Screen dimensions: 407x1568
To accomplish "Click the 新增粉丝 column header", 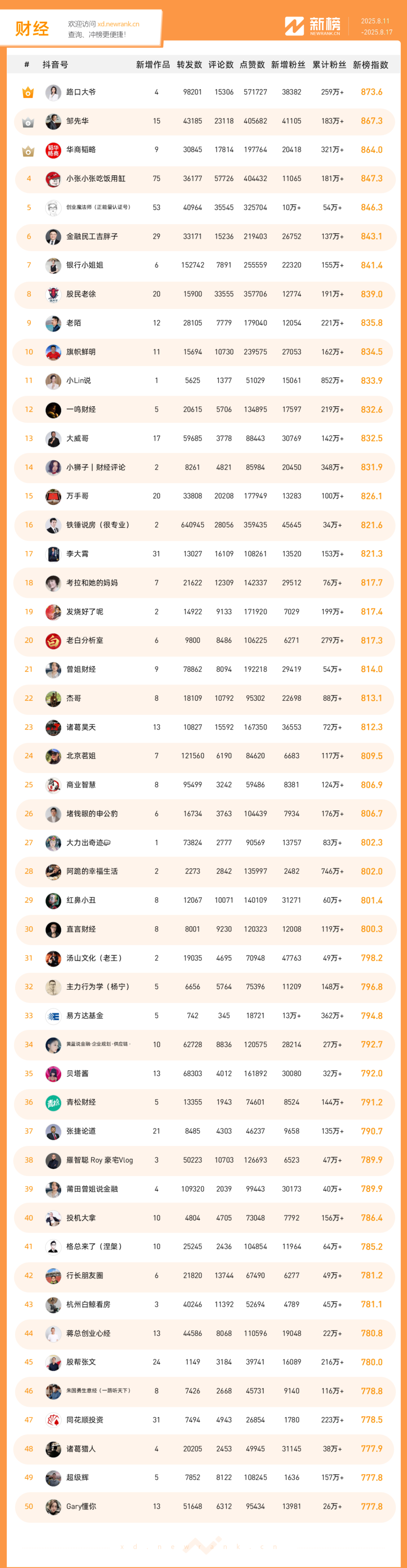I will pyautogui.click(x=288, y=65).
